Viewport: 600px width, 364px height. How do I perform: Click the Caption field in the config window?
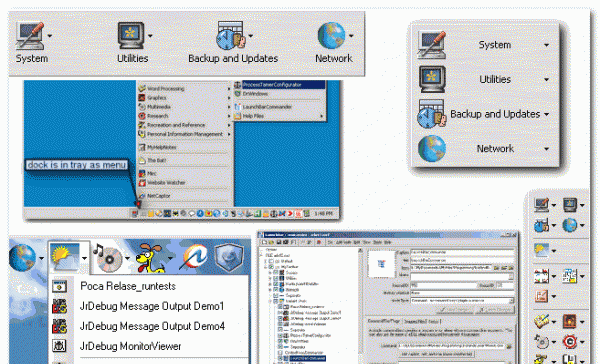pos(462,252)
